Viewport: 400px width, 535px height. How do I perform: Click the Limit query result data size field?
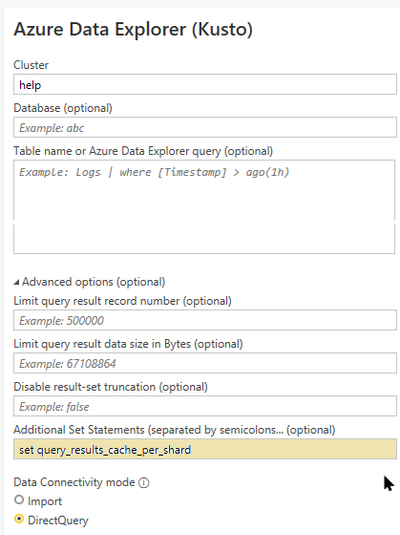click(x=205, y=363)
